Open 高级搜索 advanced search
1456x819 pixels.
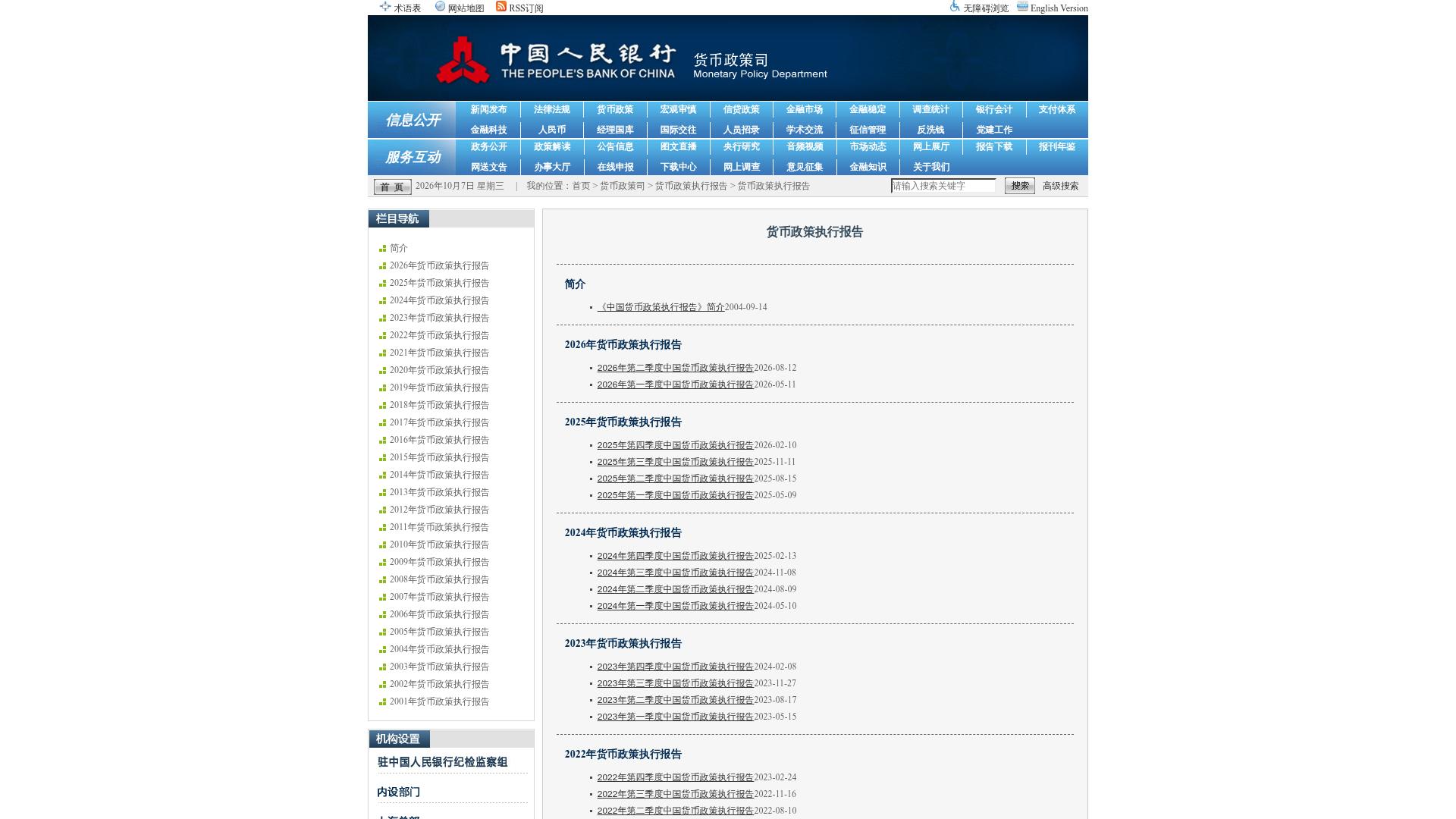point(1060,187)
